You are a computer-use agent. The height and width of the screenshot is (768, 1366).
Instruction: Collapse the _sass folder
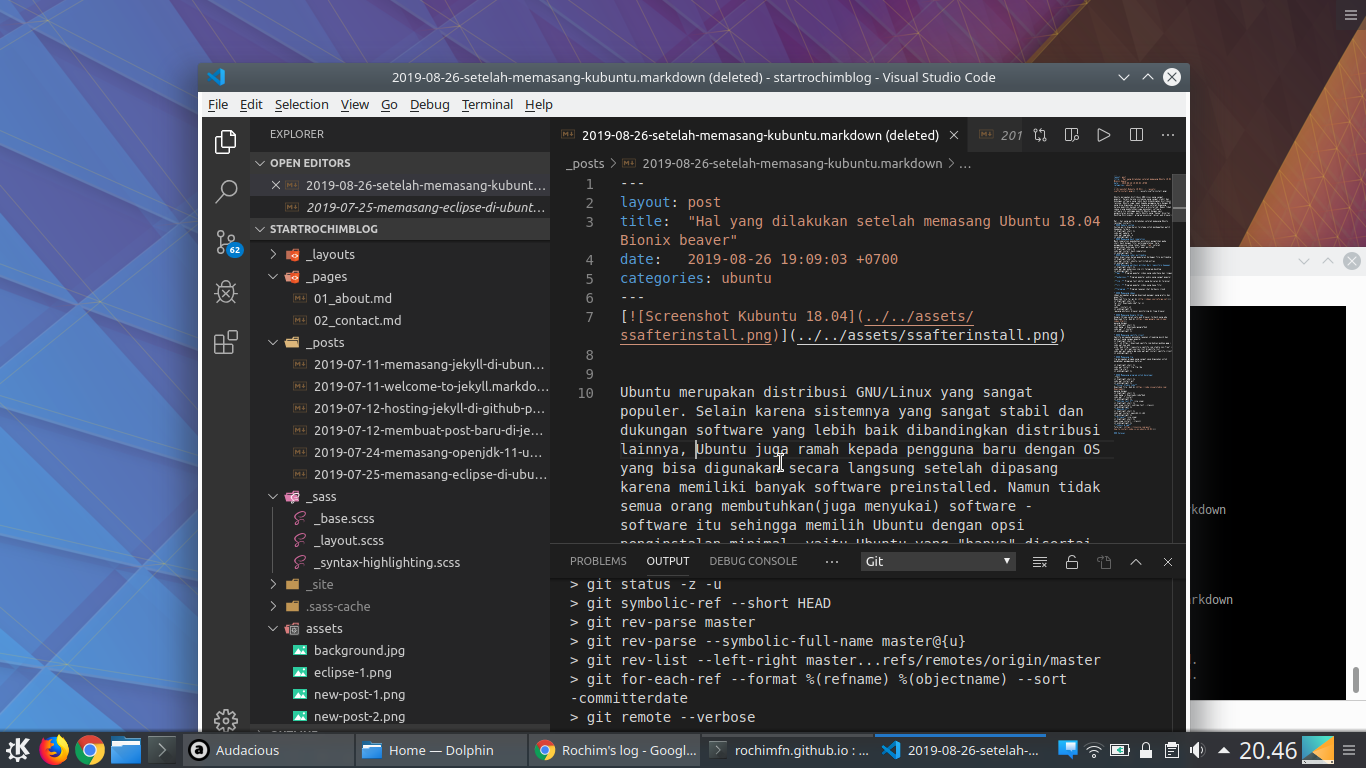pos(400,497)
